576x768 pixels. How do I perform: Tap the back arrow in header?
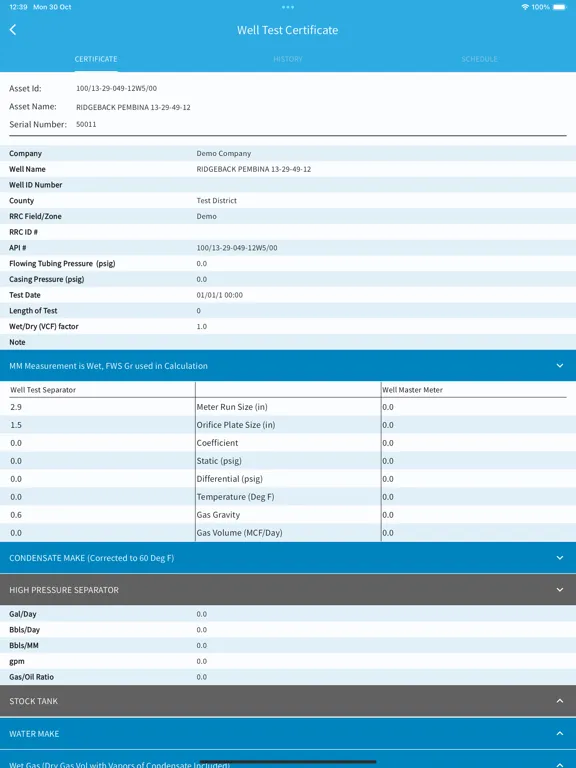click(13, 30)
